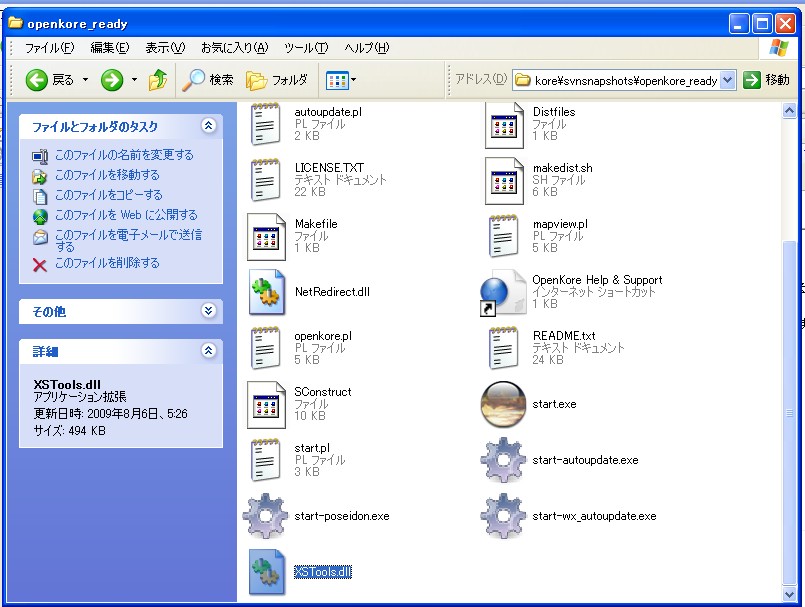Select the NetRedirect.dll icon
805x607 pixels.
pos(266,292)
